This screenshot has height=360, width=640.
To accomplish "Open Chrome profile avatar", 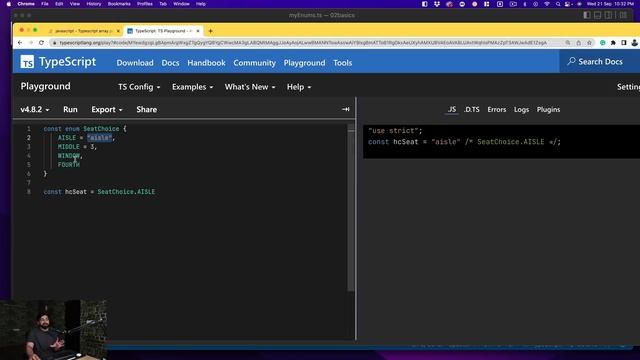I will click(x=634, y=43).
